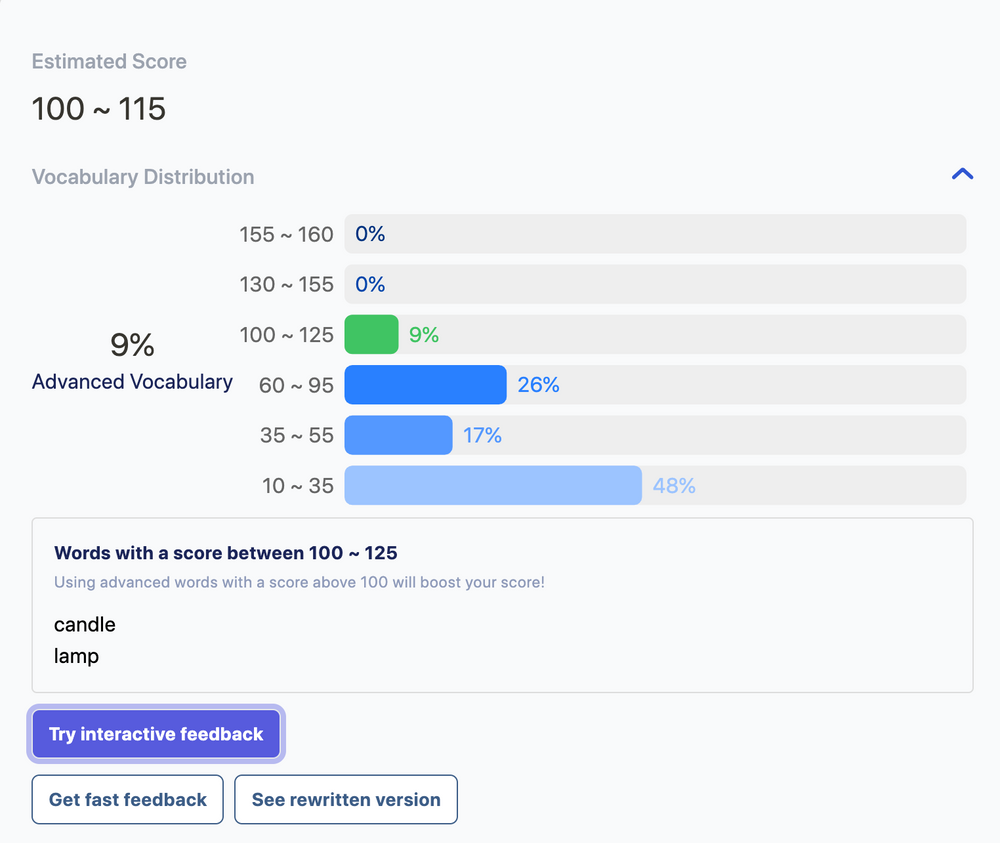Select the 130 ~ 155 empty bar
Image resolution: width=1000 pixels, height=843 pixels.
[x=655, y=284]
